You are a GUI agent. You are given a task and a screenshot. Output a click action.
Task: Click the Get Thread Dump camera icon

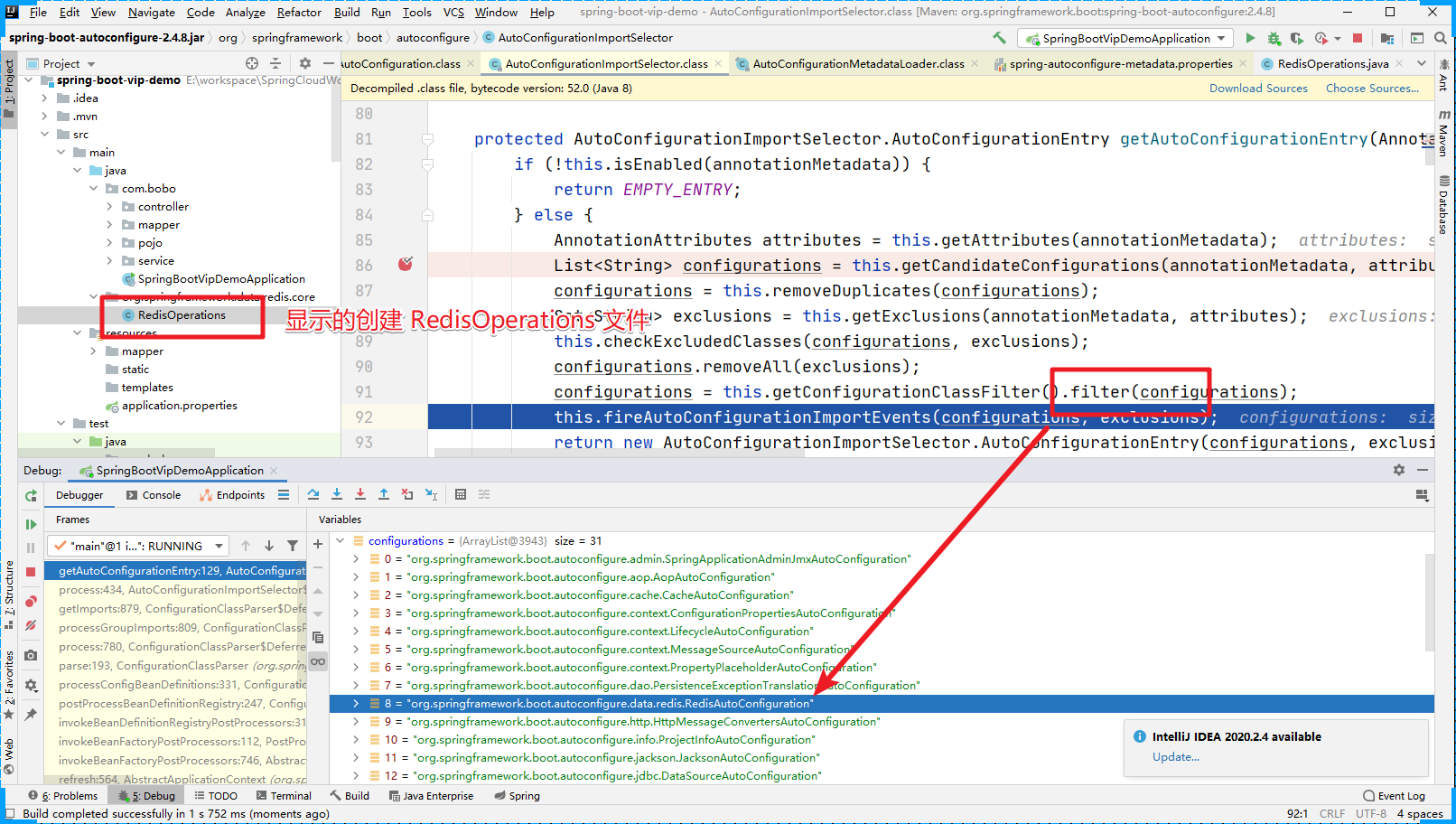[31, 655]
